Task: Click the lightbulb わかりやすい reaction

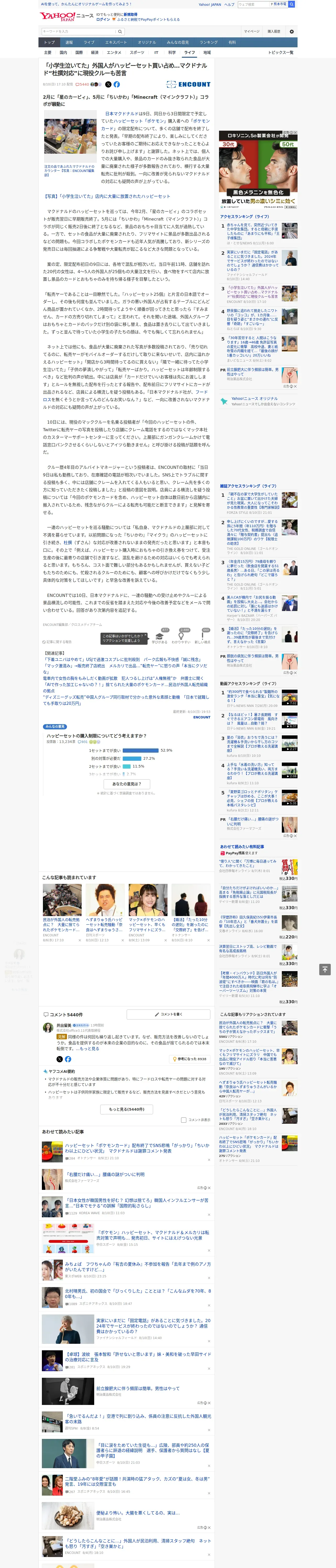Action: click(x=181, y=637)
